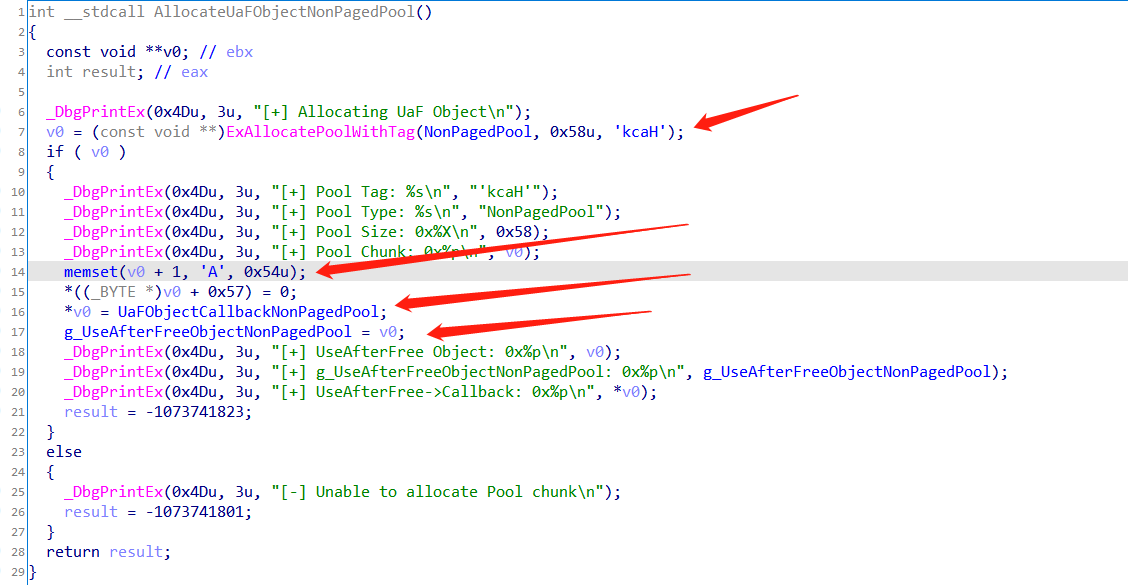Select the "[+] Allocating UaF Object\n" string
1128x585 pixels.
pos(383,112)
